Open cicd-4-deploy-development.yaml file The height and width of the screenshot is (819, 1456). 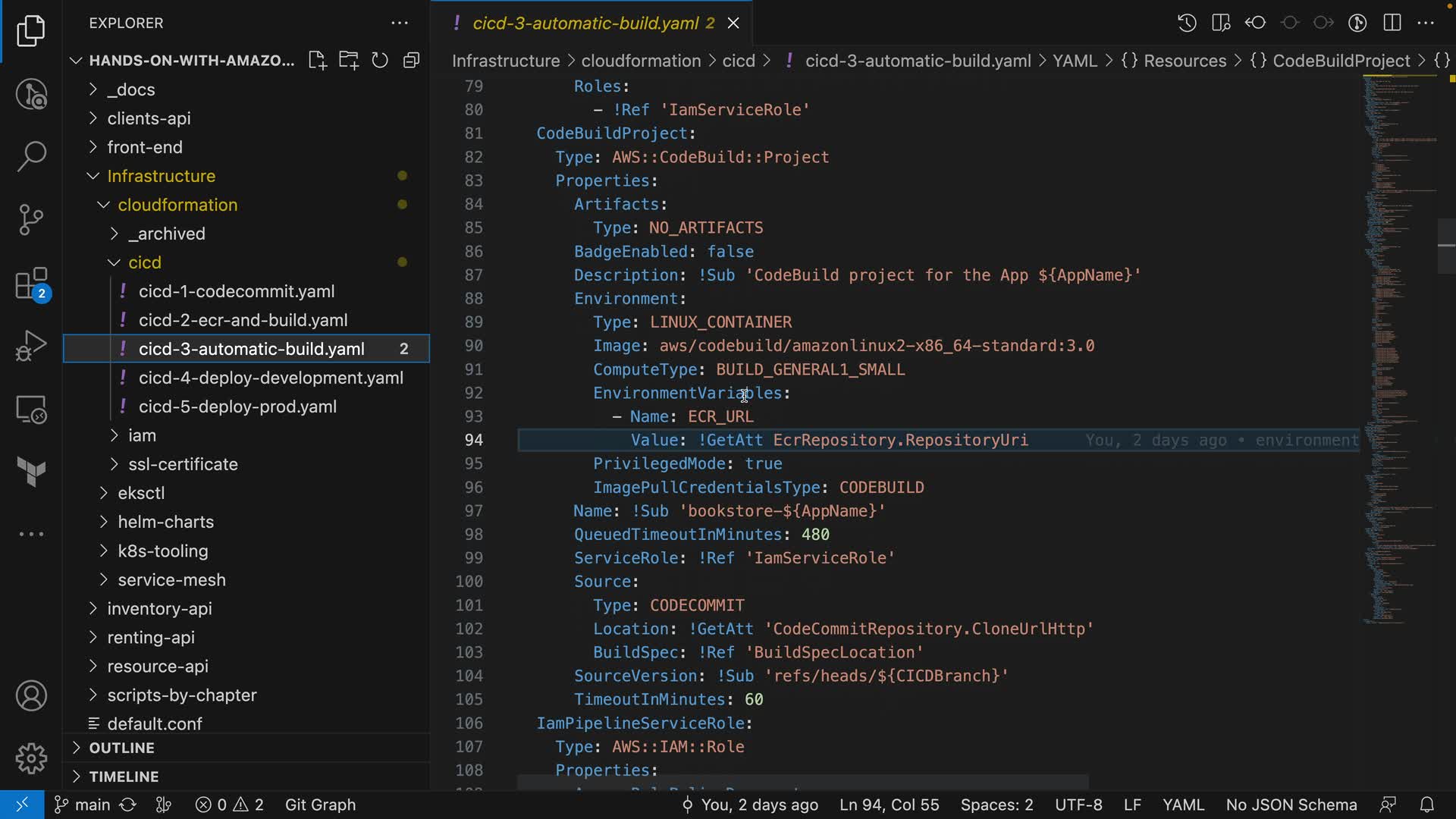(x=271, y=378)
